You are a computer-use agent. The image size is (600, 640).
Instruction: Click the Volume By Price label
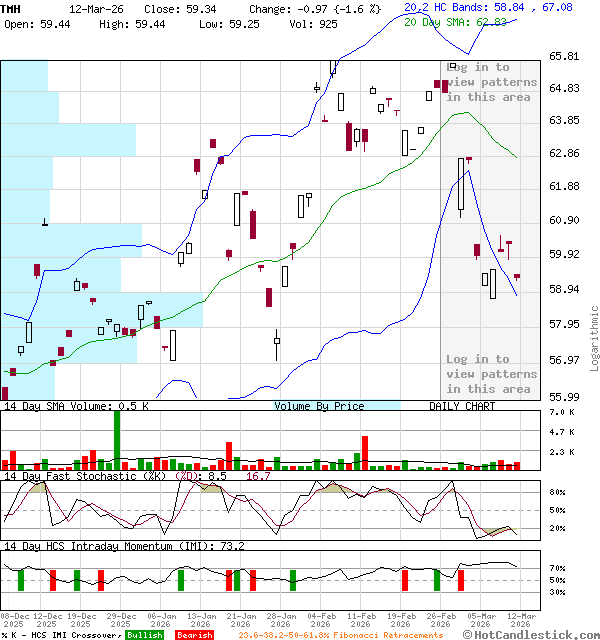319,406
